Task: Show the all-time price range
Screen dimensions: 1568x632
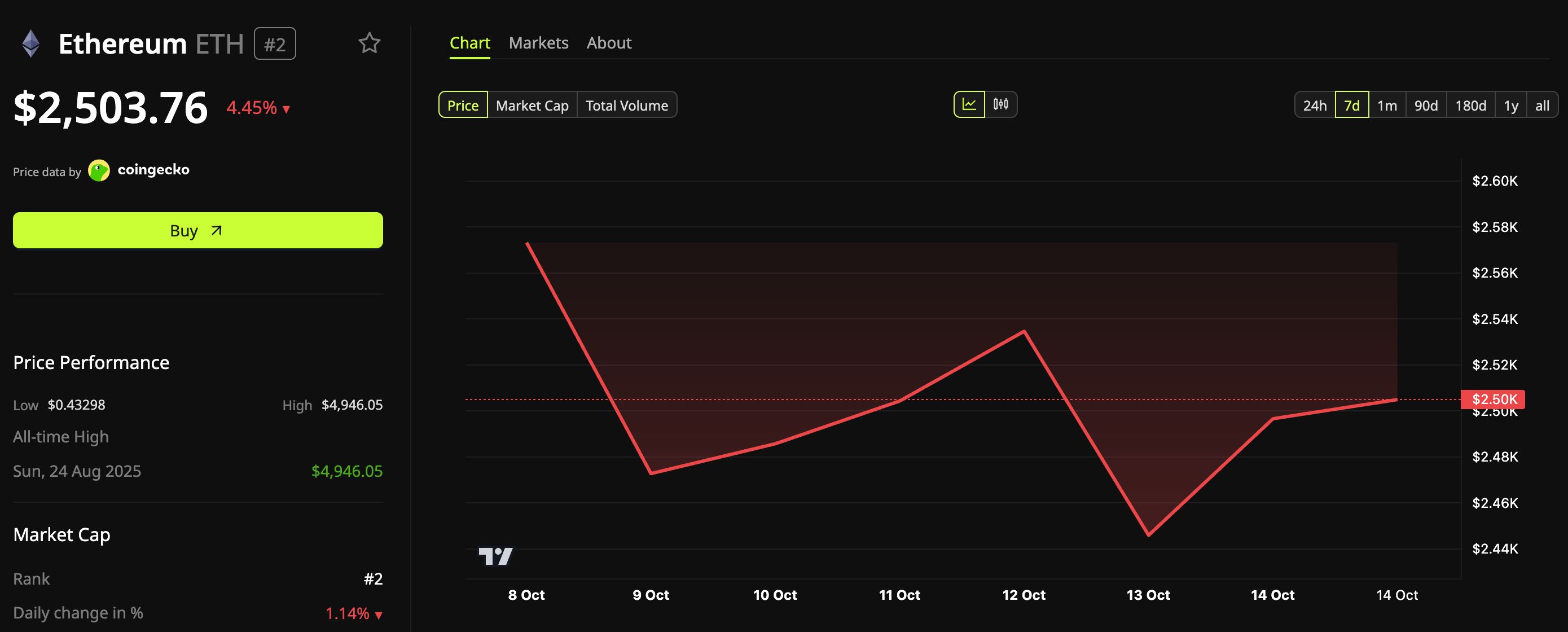Action: (x=1542, y=105)
